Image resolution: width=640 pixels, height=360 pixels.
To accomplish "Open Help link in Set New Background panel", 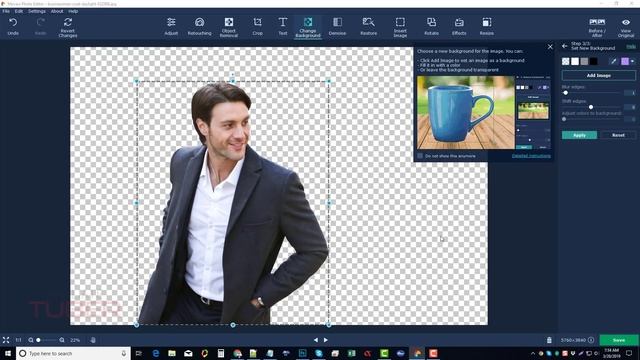I will 631,47.
